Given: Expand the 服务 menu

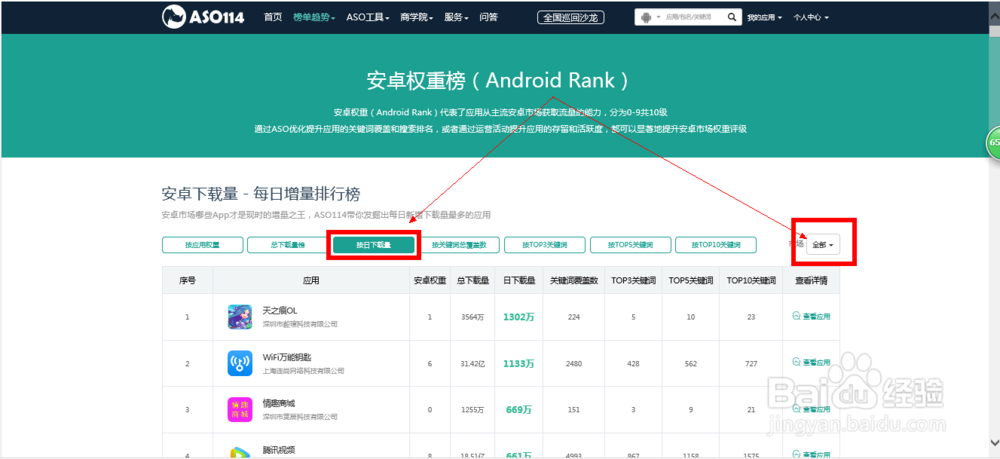Looking at the screenshot, I should tap(457, 17).
